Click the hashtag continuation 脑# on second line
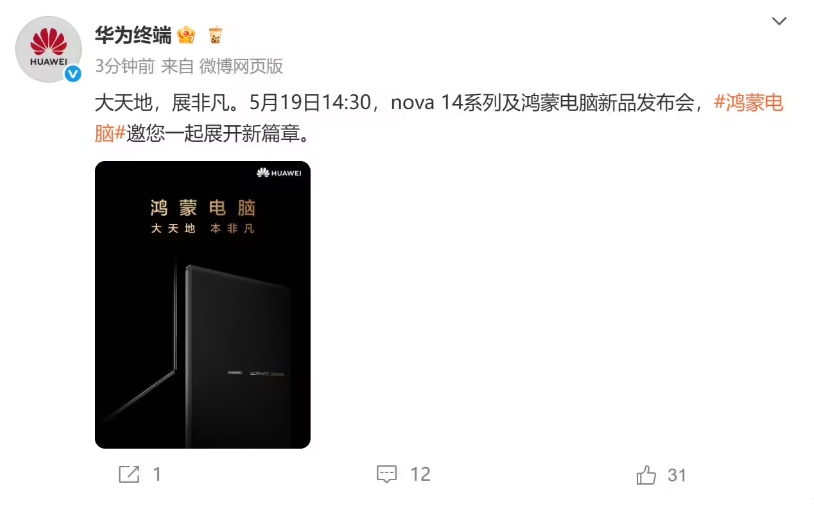 (110, 133)
